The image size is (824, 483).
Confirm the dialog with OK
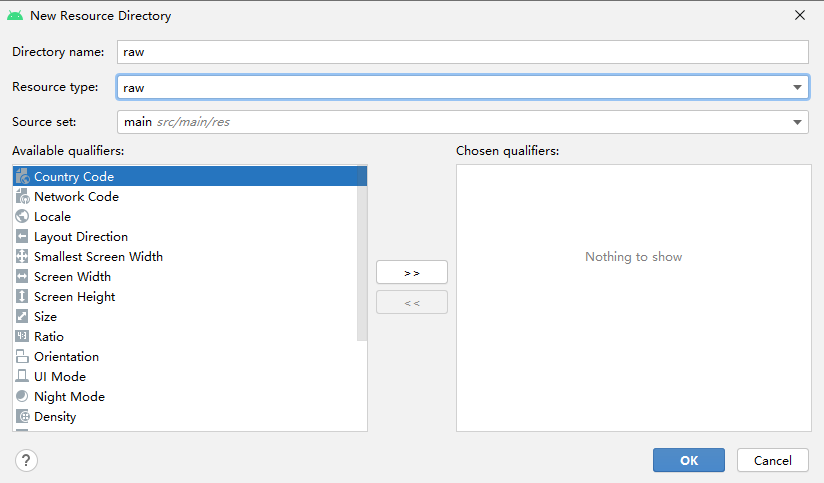688,460
